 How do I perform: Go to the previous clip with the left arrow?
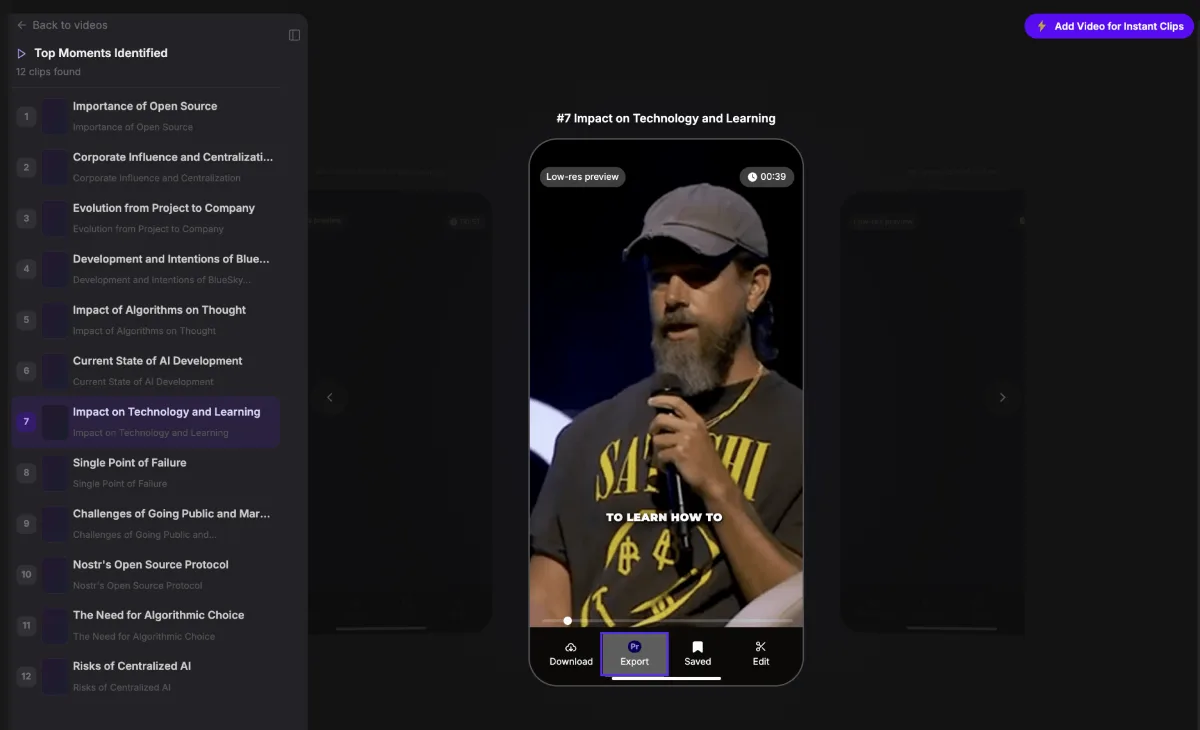point(330,397)
